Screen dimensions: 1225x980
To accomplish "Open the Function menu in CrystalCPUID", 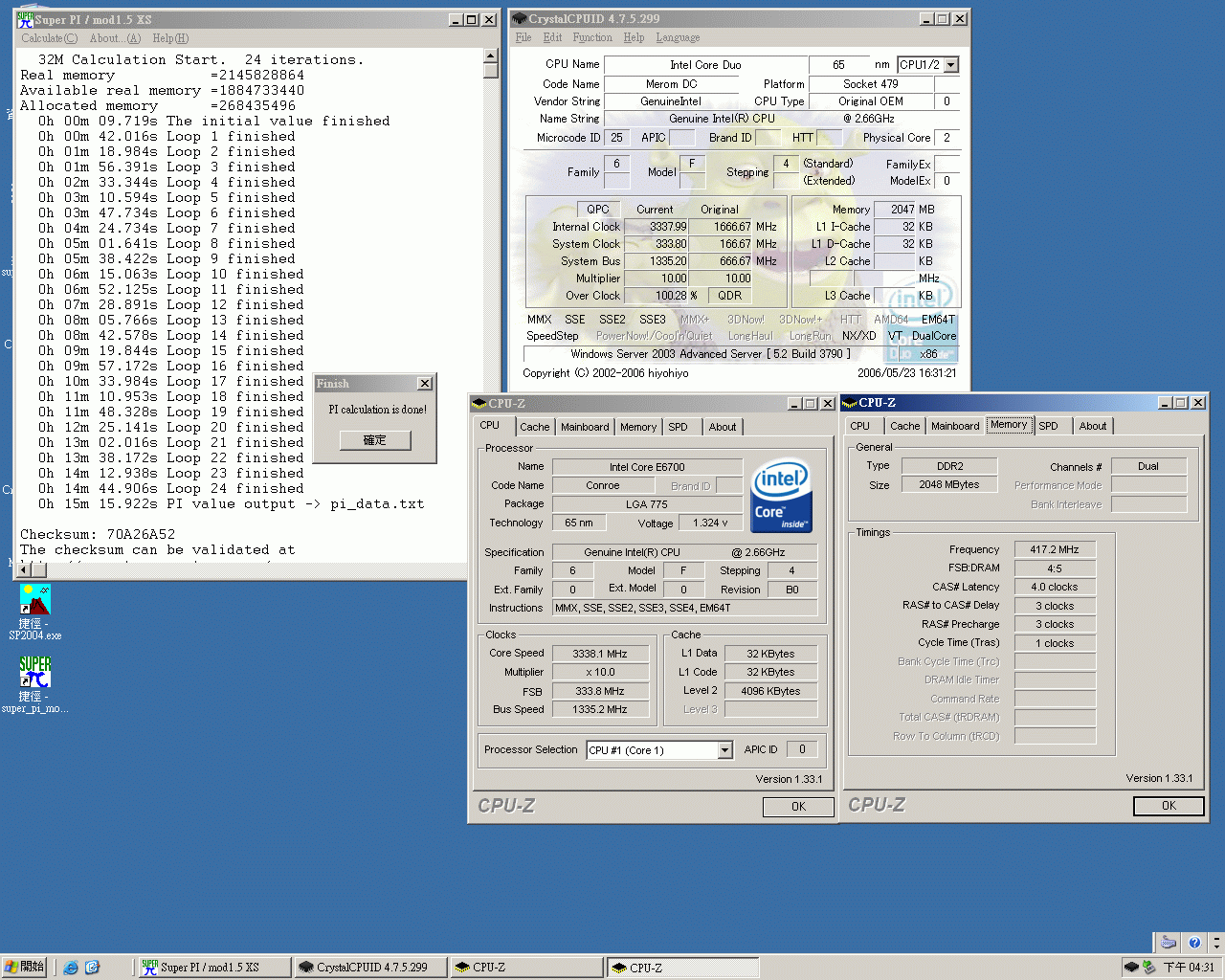I will (x=592, y=37).
